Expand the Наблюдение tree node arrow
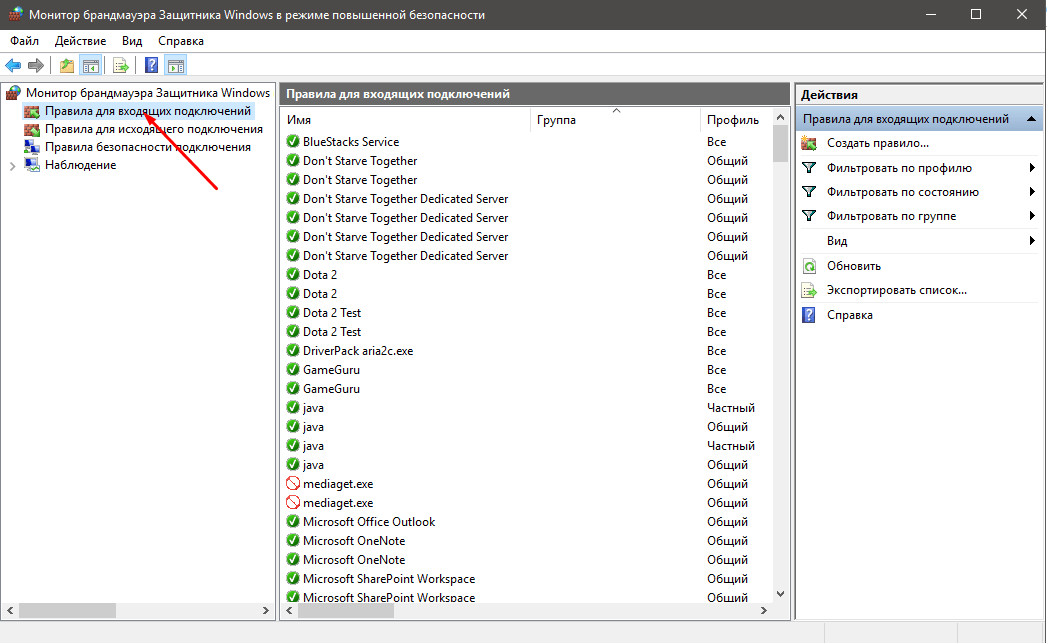 click(x=12, y=166)
